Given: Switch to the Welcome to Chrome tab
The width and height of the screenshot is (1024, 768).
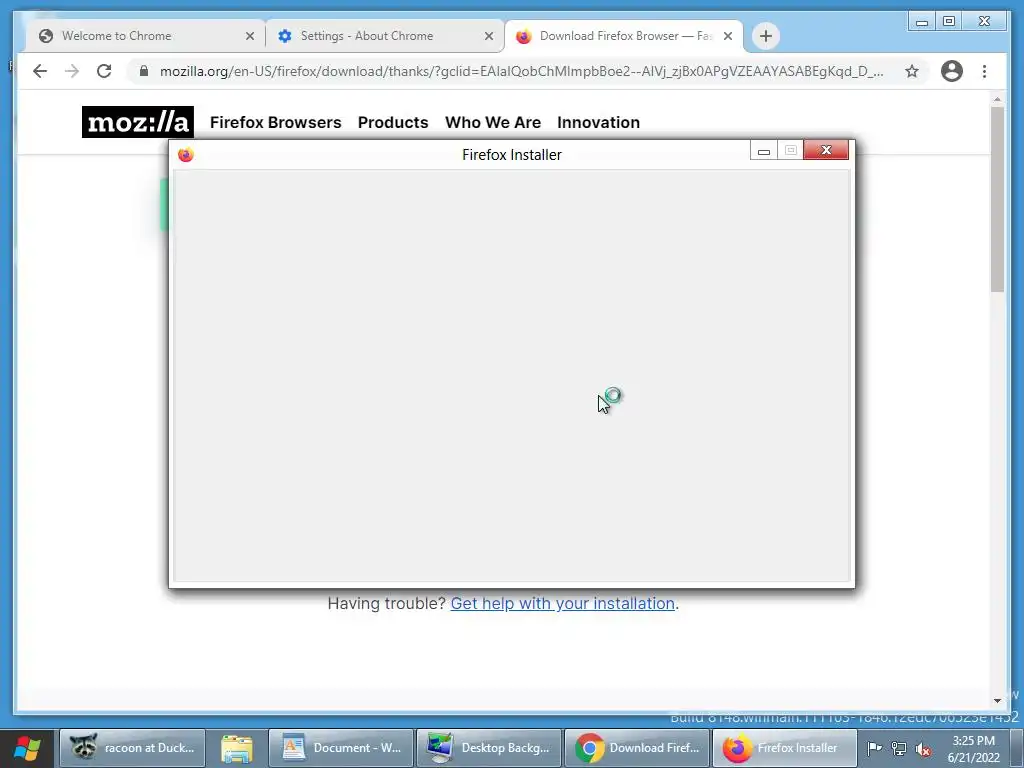Looking at the screenshot, I should pyautogui.click(x=145, y=36).
